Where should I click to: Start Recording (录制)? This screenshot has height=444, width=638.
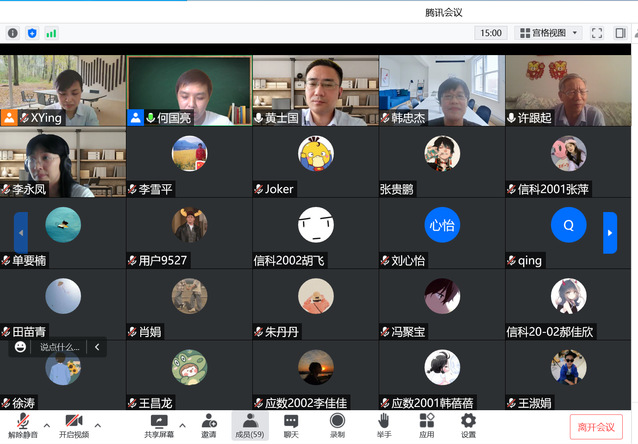click(337, 425)
